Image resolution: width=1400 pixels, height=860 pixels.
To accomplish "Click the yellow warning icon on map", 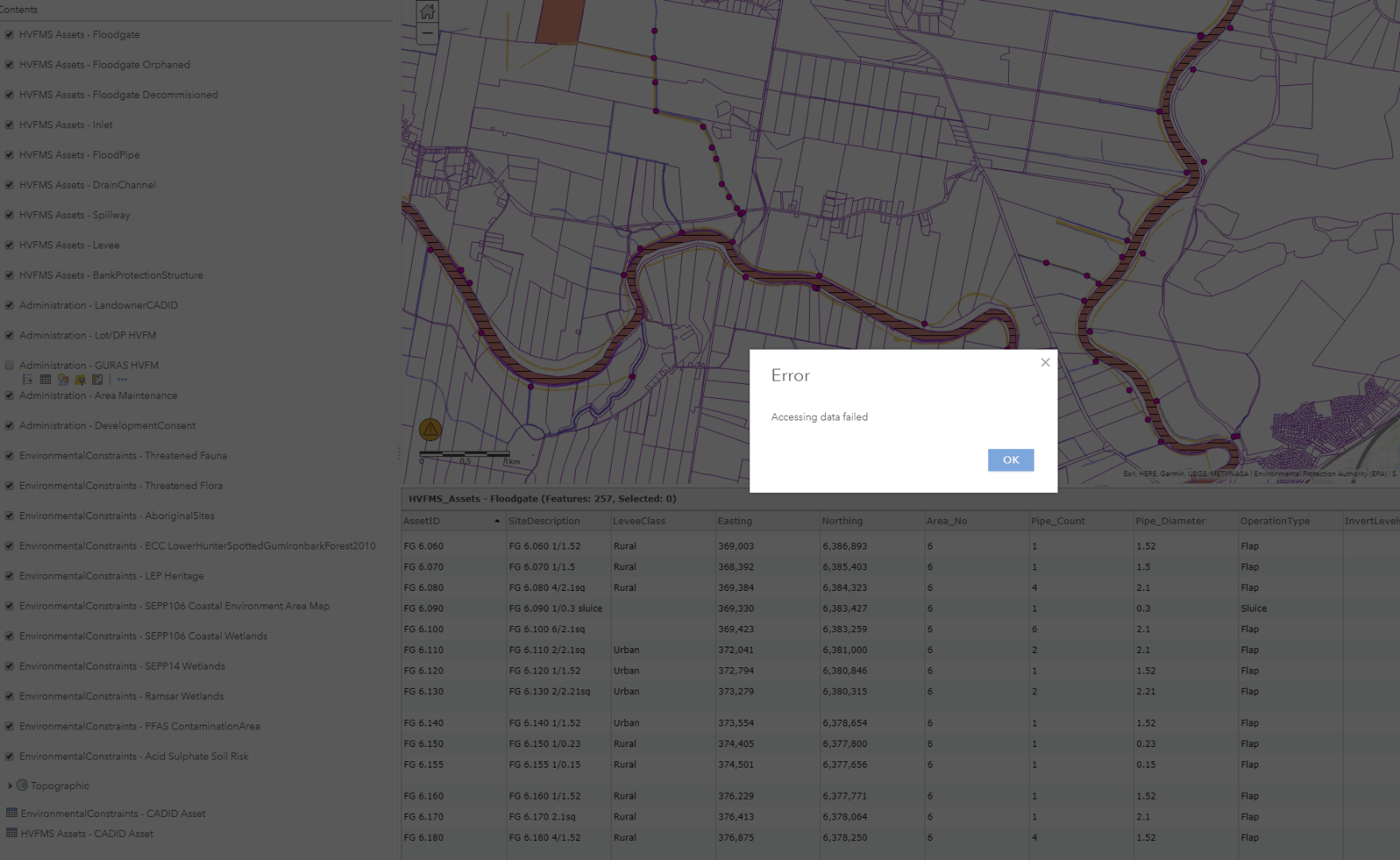I will [x=430, y=430].
